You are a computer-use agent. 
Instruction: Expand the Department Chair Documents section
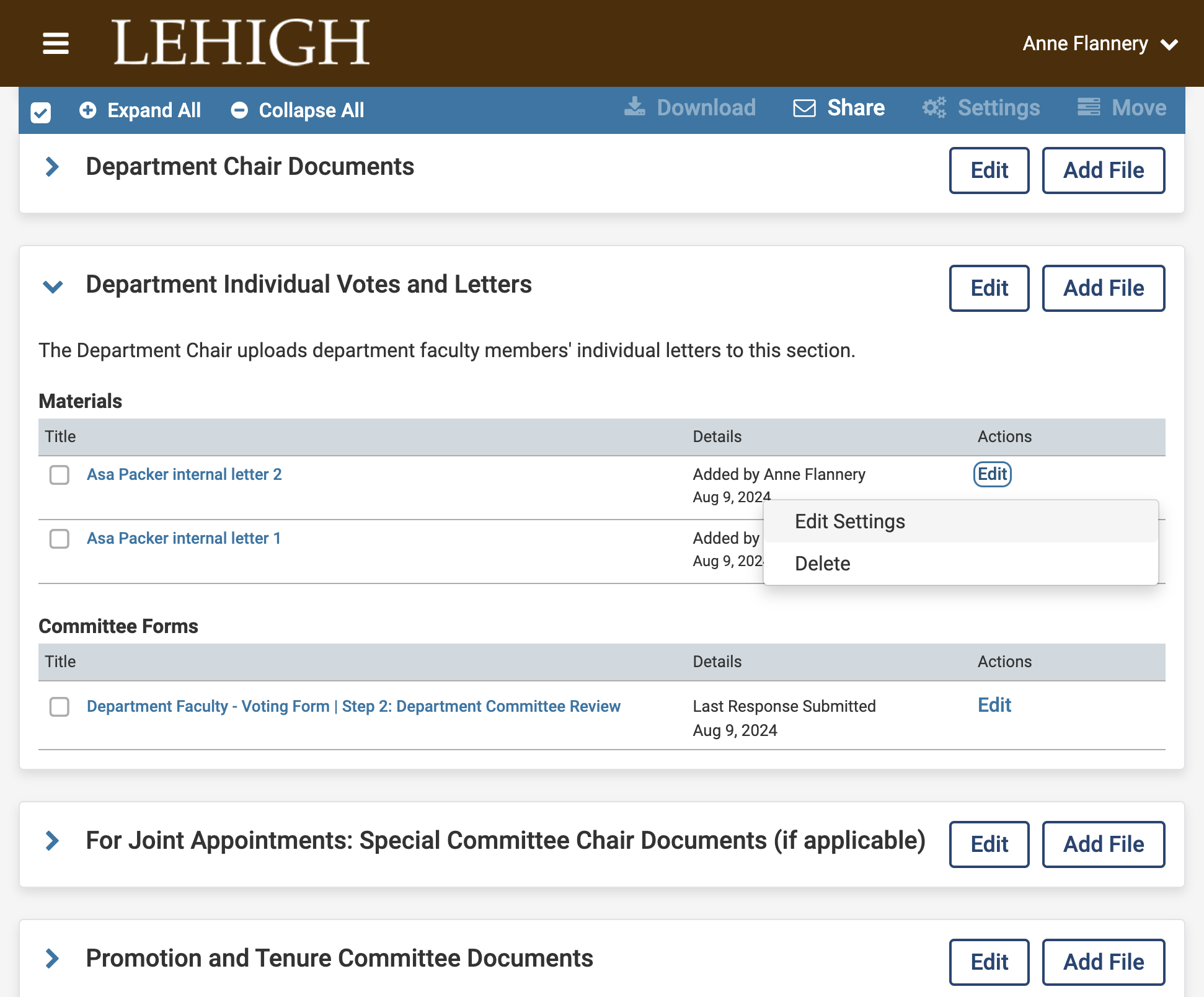pos(53,167)
